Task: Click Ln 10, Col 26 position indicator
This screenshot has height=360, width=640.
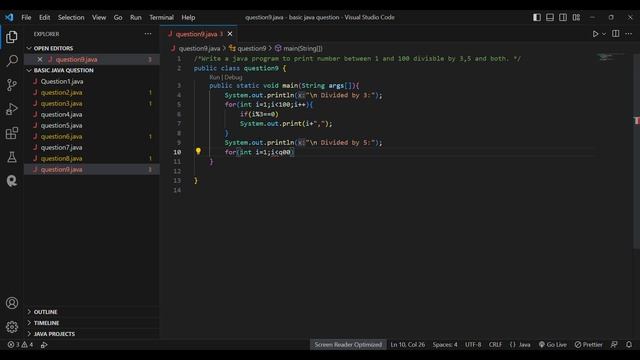Action: tap(407, 345)
